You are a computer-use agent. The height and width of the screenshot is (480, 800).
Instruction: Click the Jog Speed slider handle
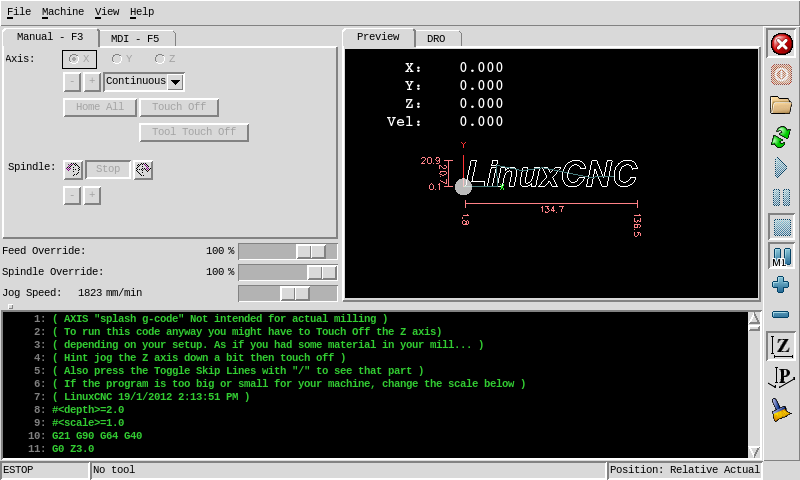[x=295, y=293]
